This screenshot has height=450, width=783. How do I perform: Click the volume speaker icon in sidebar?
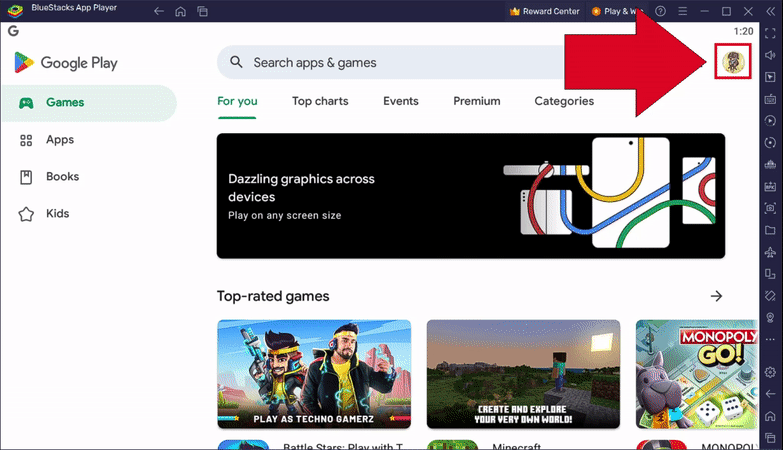tap(770, 55)
